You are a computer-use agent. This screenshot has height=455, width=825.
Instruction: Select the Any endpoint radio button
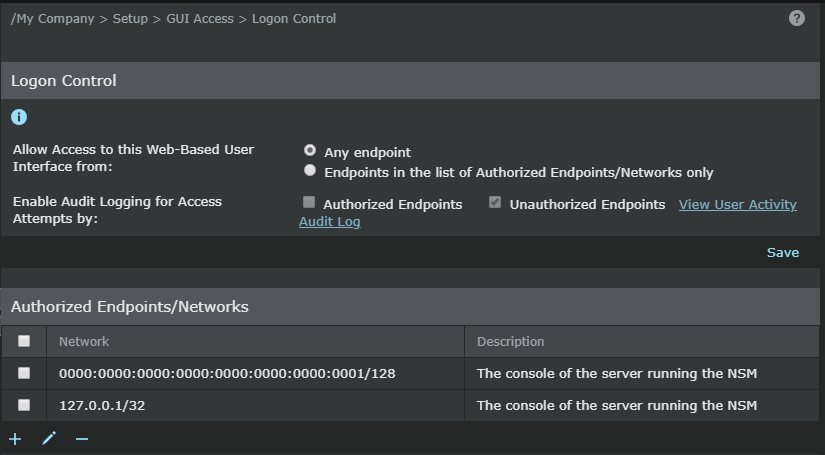coord(310,150)
